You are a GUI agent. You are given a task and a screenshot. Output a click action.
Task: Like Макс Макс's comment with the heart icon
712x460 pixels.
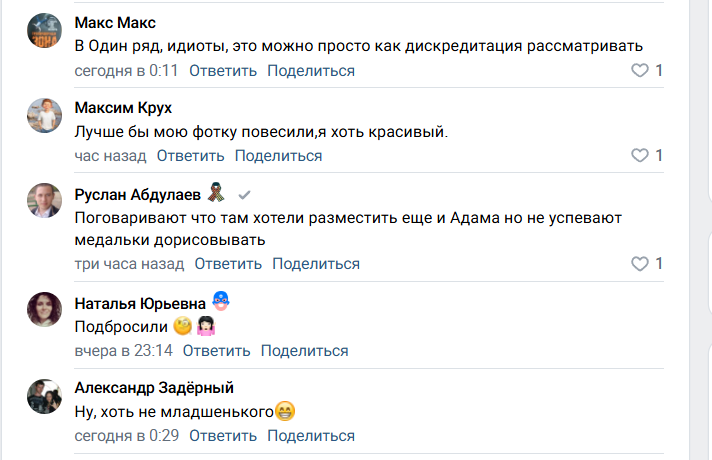[x=640, y=71]
